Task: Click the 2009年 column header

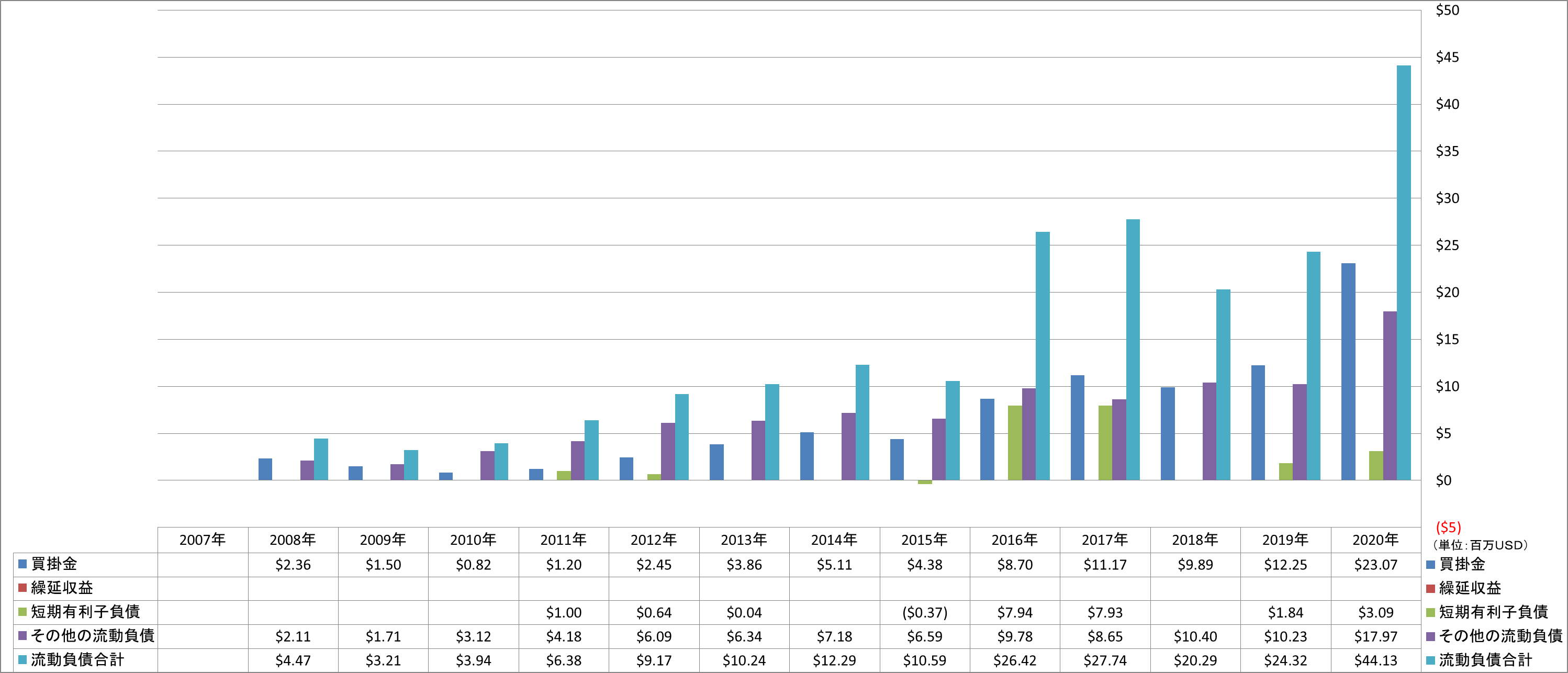Action: 383,540
